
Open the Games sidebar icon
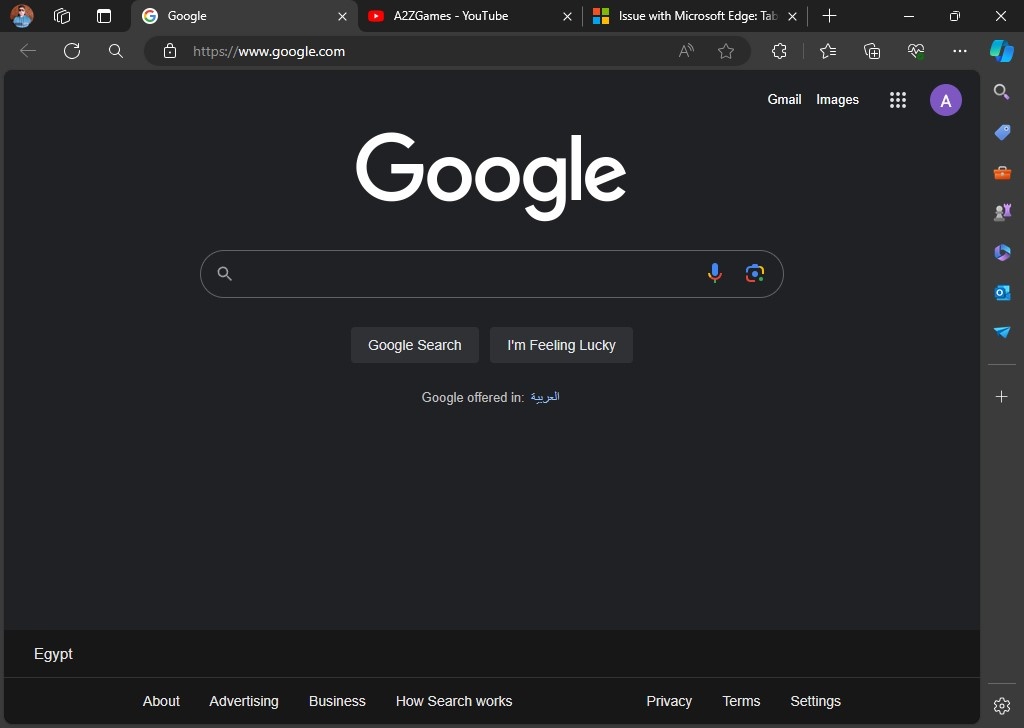1002,212
